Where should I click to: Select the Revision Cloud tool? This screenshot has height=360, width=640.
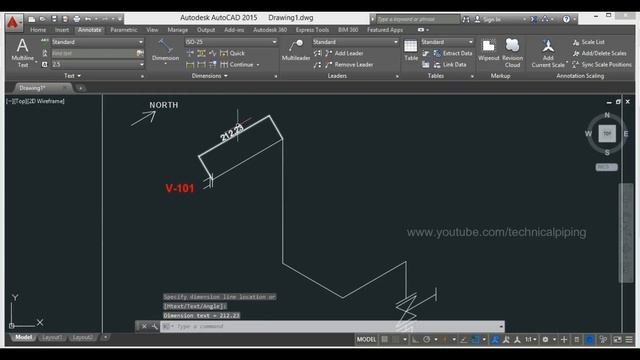click(x=512, y=53)
